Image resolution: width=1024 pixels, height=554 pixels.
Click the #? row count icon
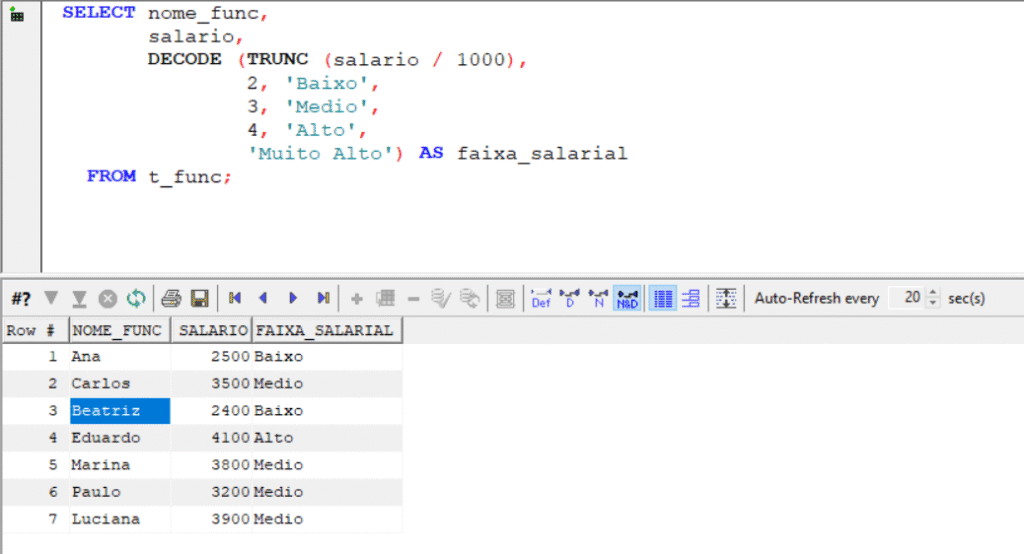click(21, 298)
